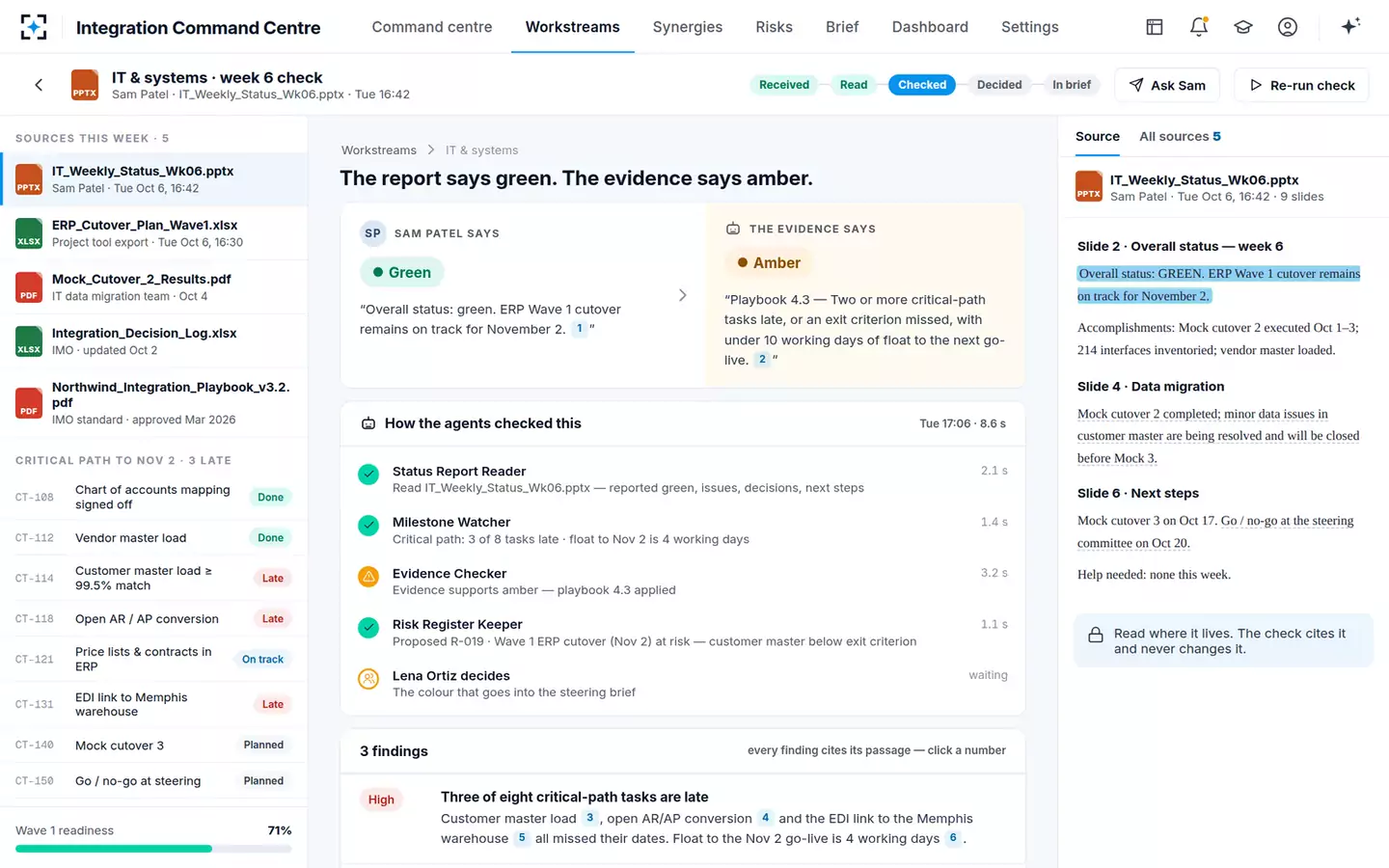Switch to All sources tab
The image size is (1389, 868).
pyautogui.click(x=1180, y=137)
